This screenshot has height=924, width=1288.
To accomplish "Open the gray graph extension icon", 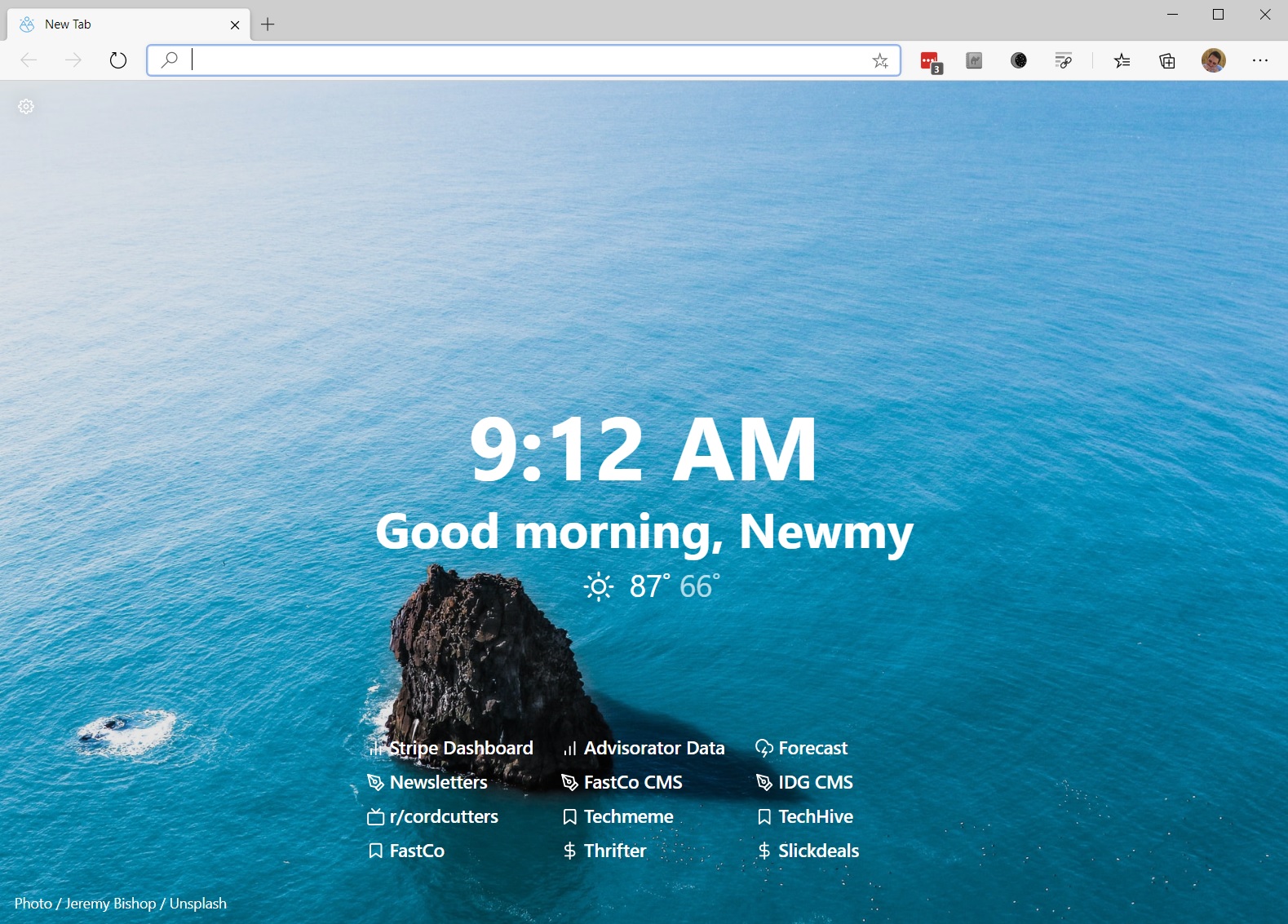I will 974,60.
